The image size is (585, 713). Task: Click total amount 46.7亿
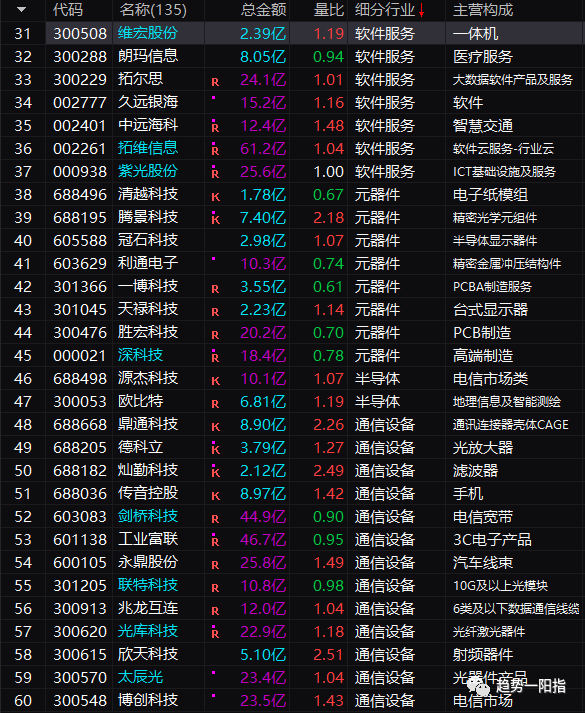point(263,540)
